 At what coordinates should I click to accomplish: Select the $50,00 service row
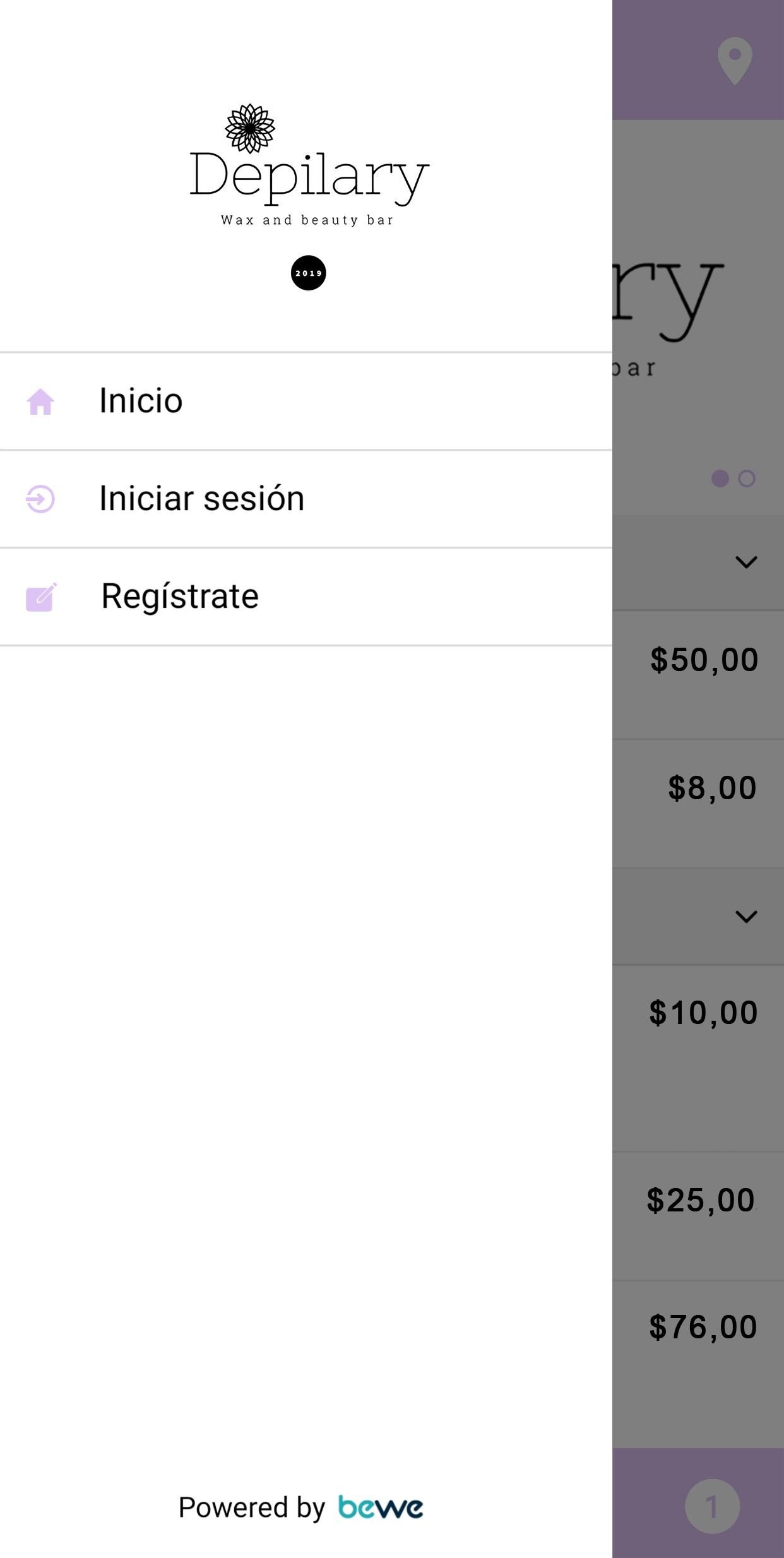(x=698, y=674)
